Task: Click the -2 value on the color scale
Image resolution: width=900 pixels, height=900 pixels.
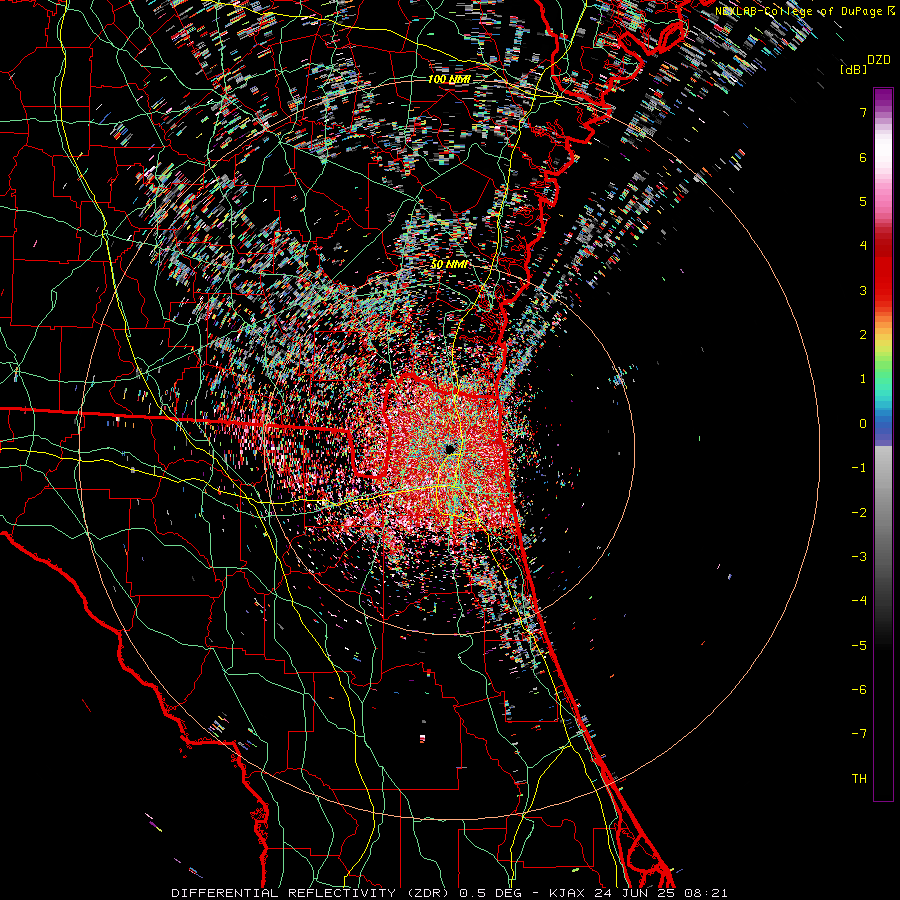Action: 859,513
